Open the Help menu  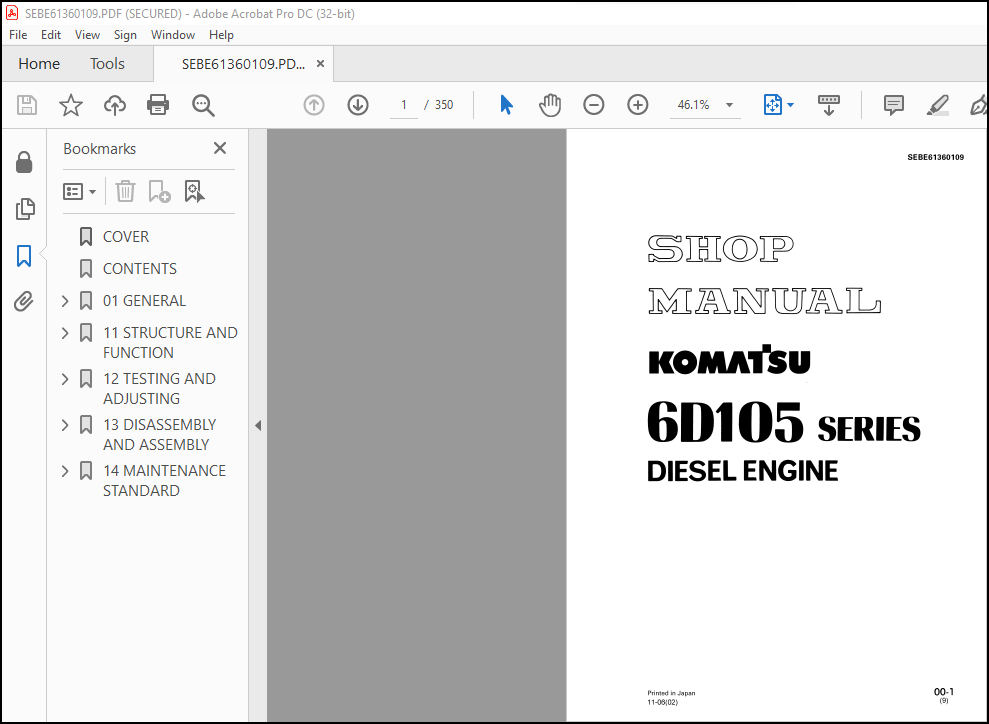coord(221,35)
